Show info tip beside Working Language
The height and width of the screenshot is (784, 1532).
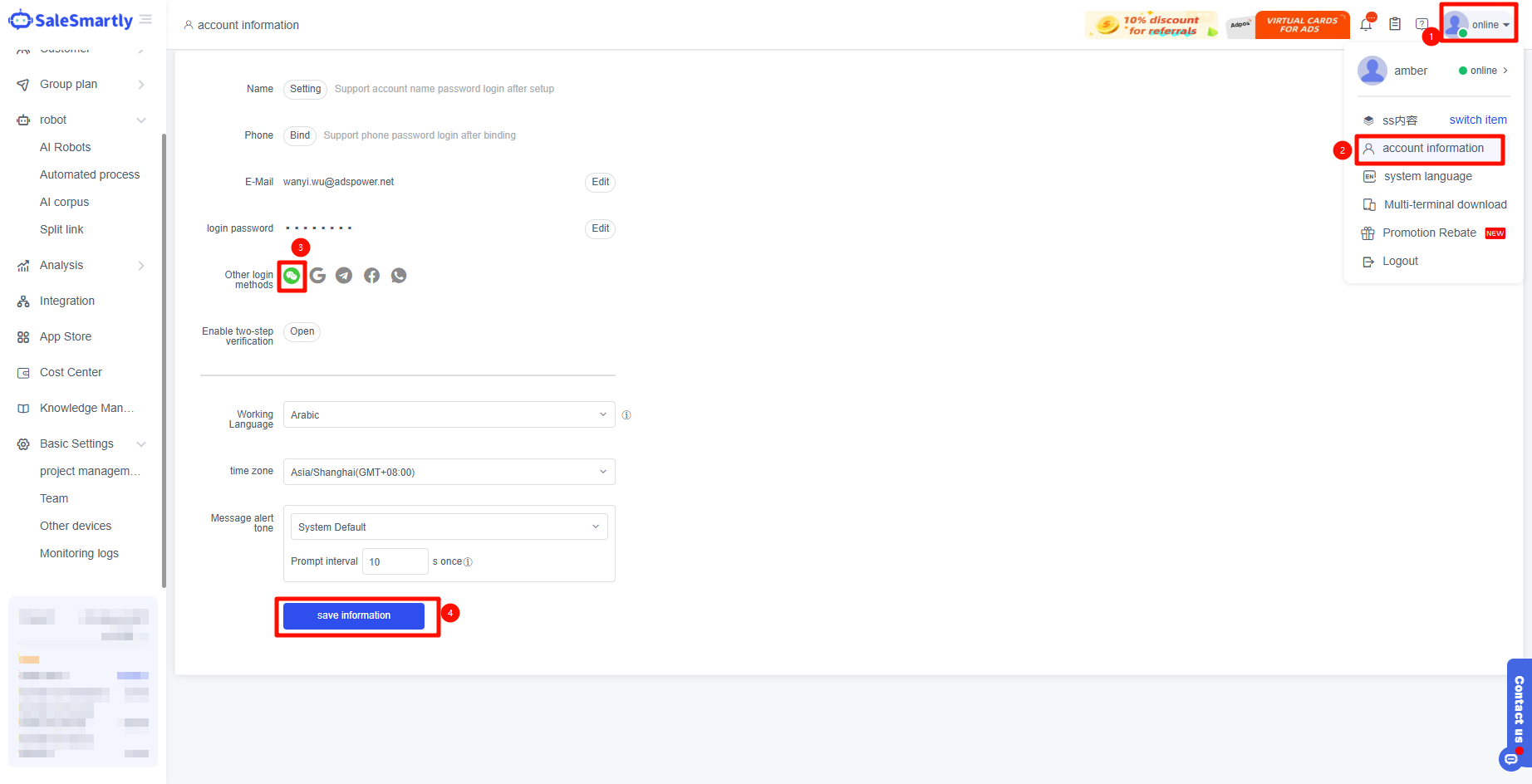(x=626, y=415)
